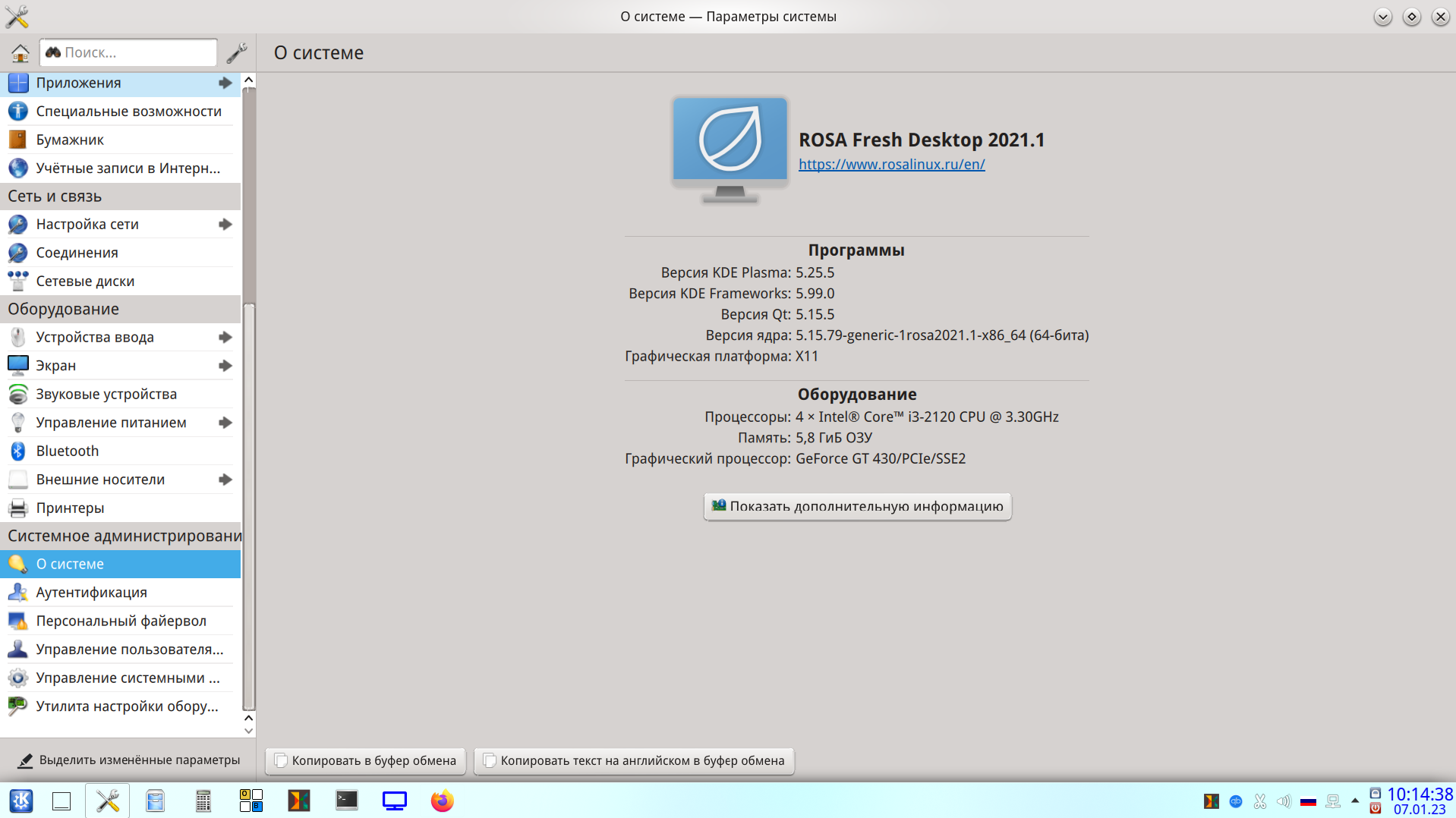Launch the calculator from the taskbar
The image size is (1456, 818).
coord(203,801)
